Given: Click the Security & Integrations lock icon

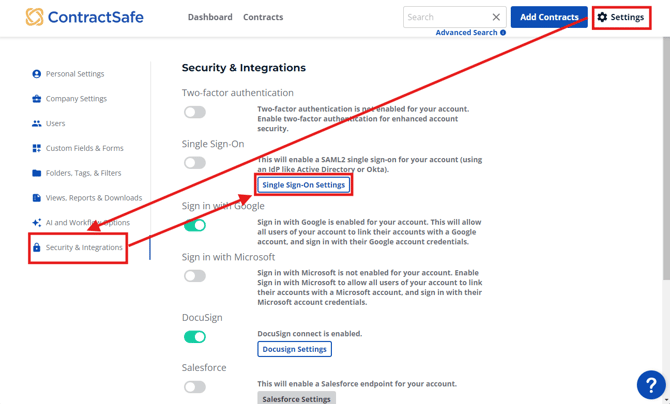Looking at the screenshot, I should point(37,247).
